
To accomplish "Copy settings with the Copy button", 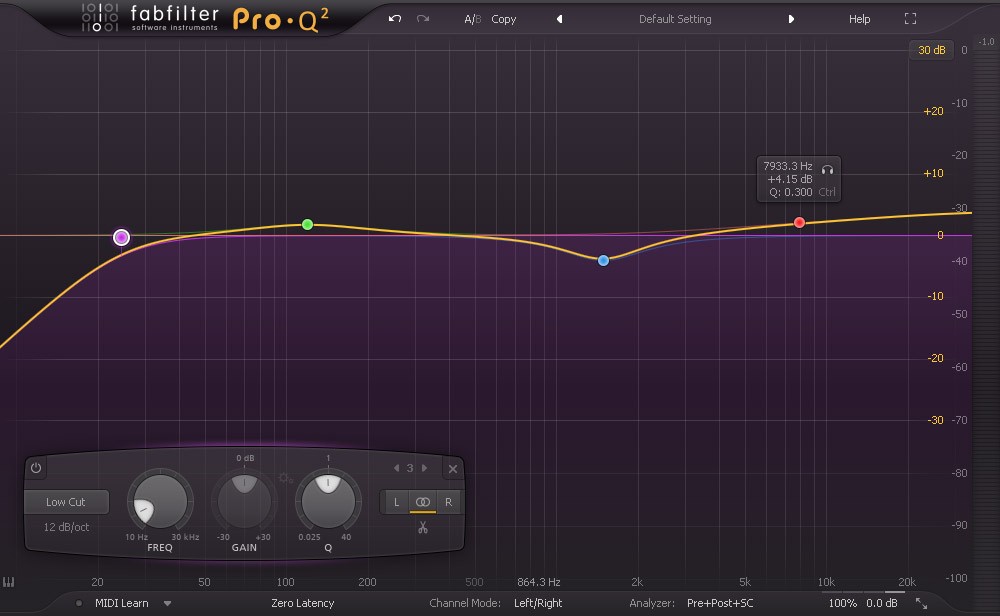I will click(x=503, y=19).
